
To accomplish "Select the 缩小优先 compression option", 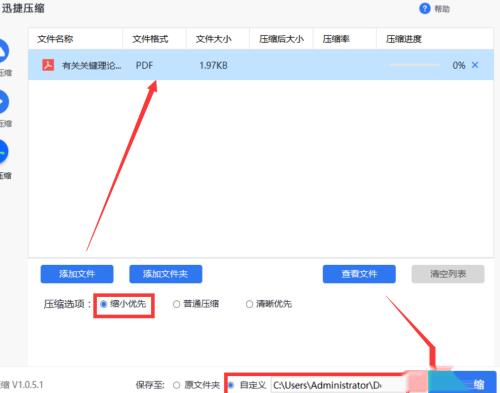I will pyautogui.click(x=123, y=304).
